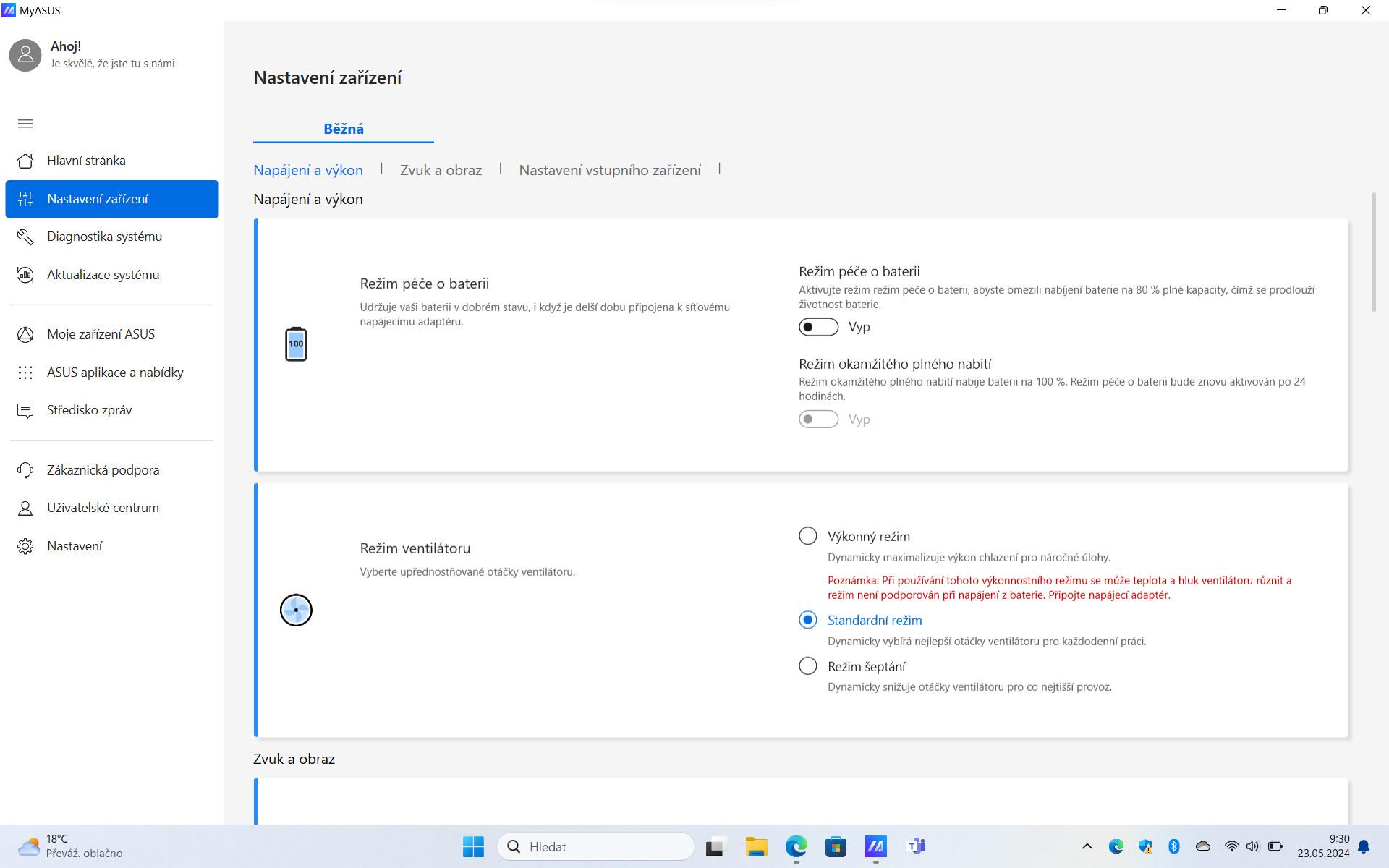Open the clock and date 23.05.2024
The height and width of the screenshot is (868, 1389).
tap(1323, 846)
